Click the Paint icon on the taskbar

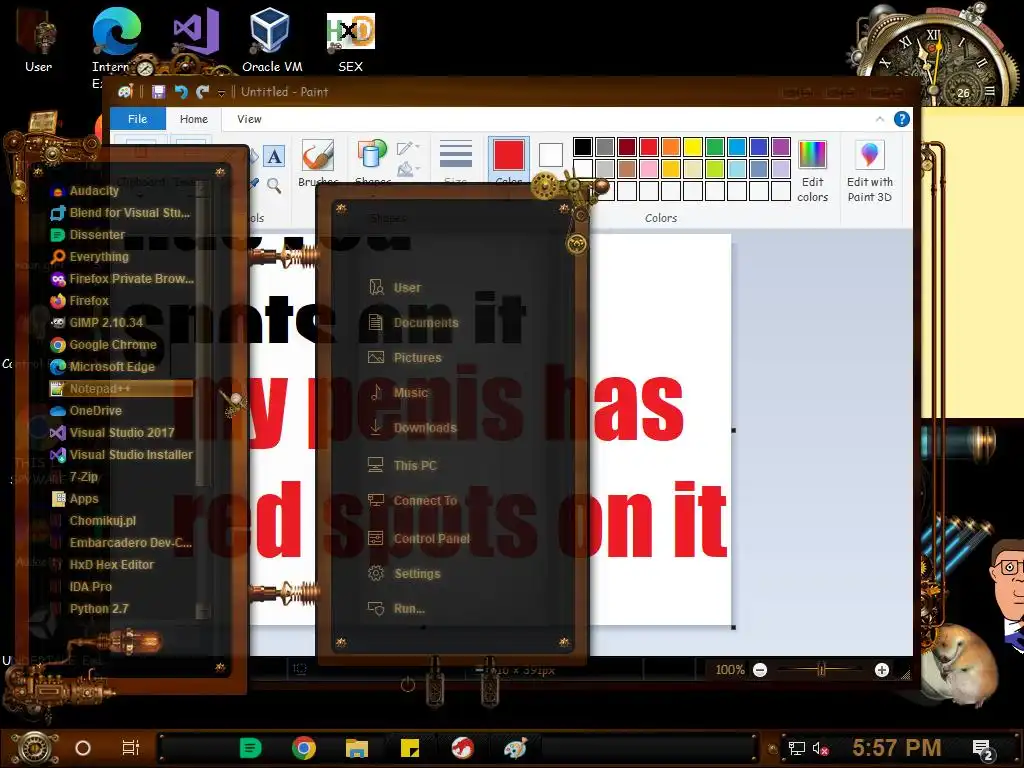pos(515,748)
